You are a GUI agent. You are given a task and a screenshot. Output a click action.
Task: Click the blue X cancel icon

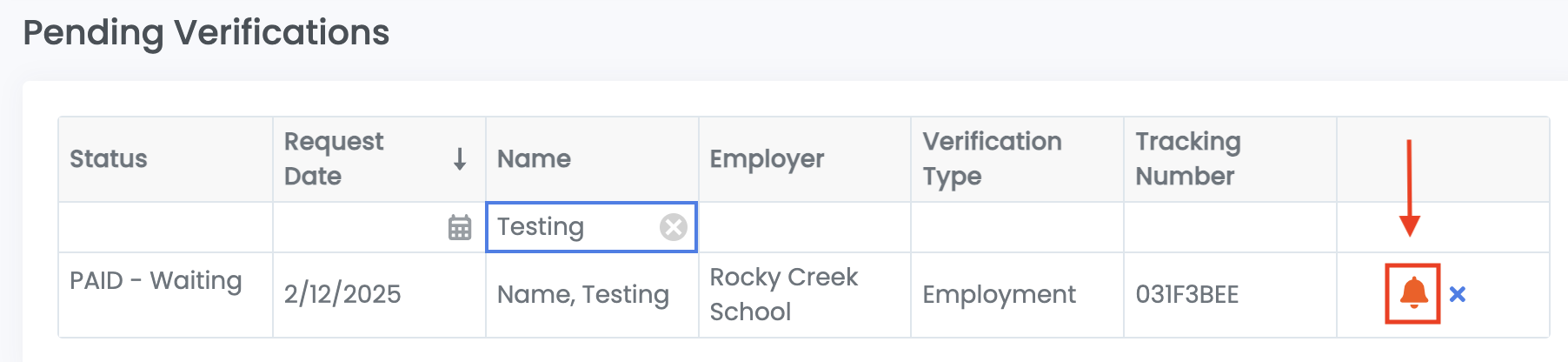(1458, 294)
